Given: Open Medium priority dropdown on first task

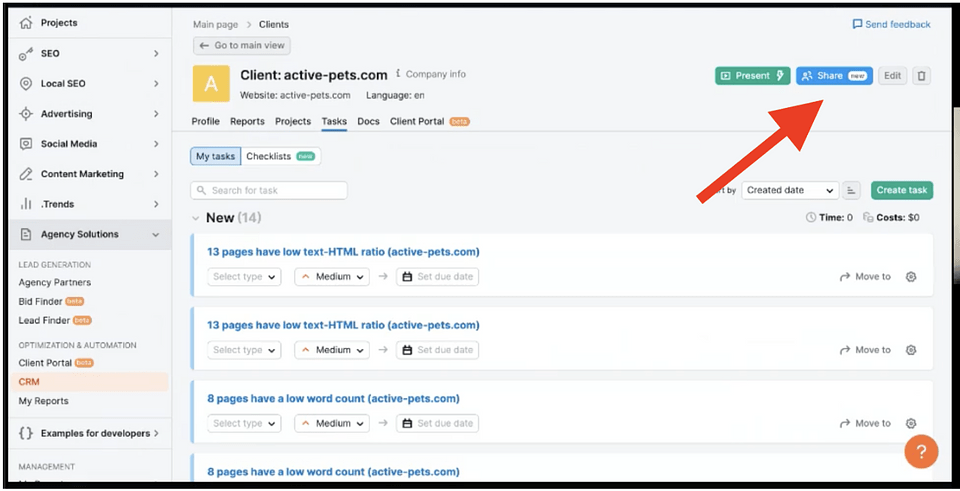Looking at the screenshot, I should point(332,277).
